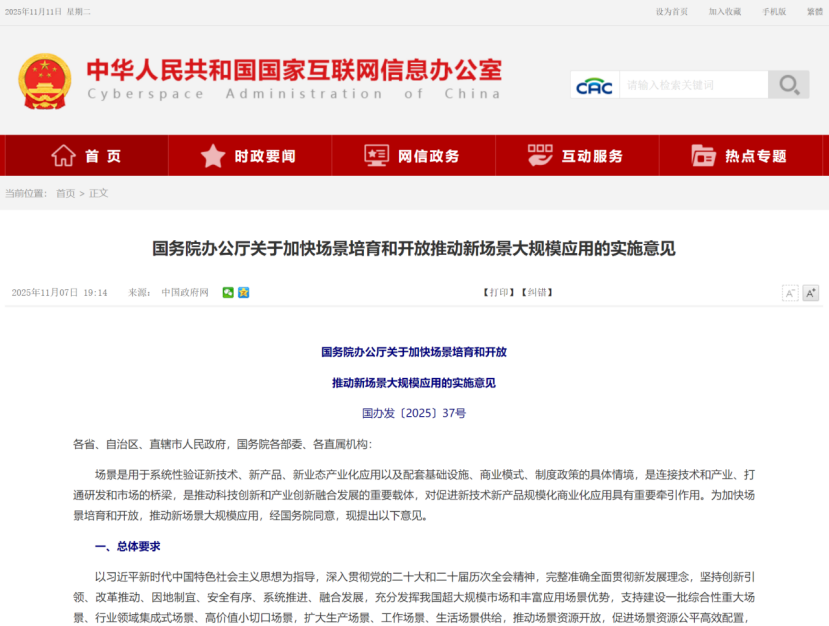
Task: Focus the keyword search input field
Action: click(x=692, y=85)
